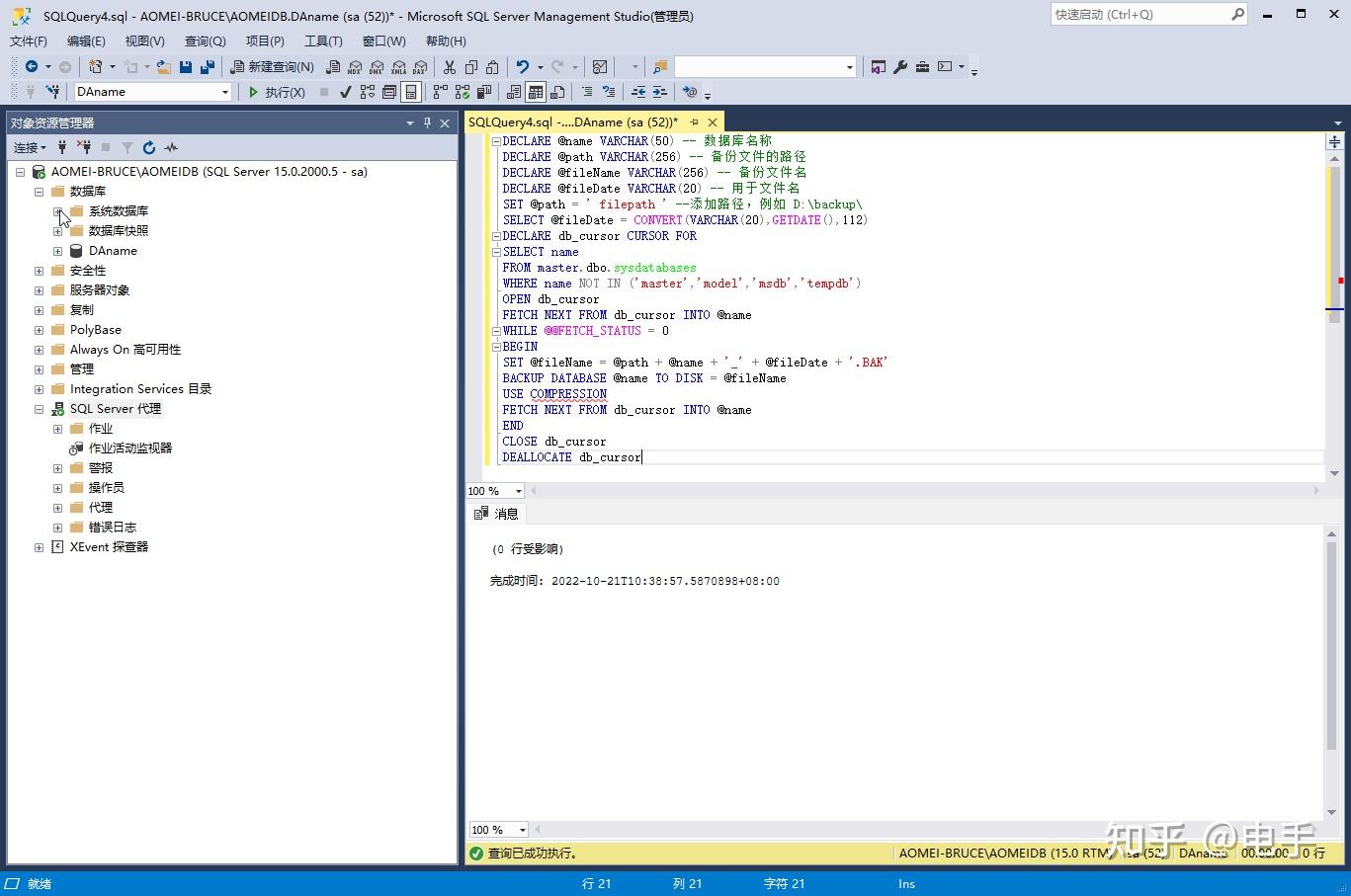This screenshot has width=1351, height=896.
Task: Click the Toolbox briefcase icon
Action: [922, 66]
